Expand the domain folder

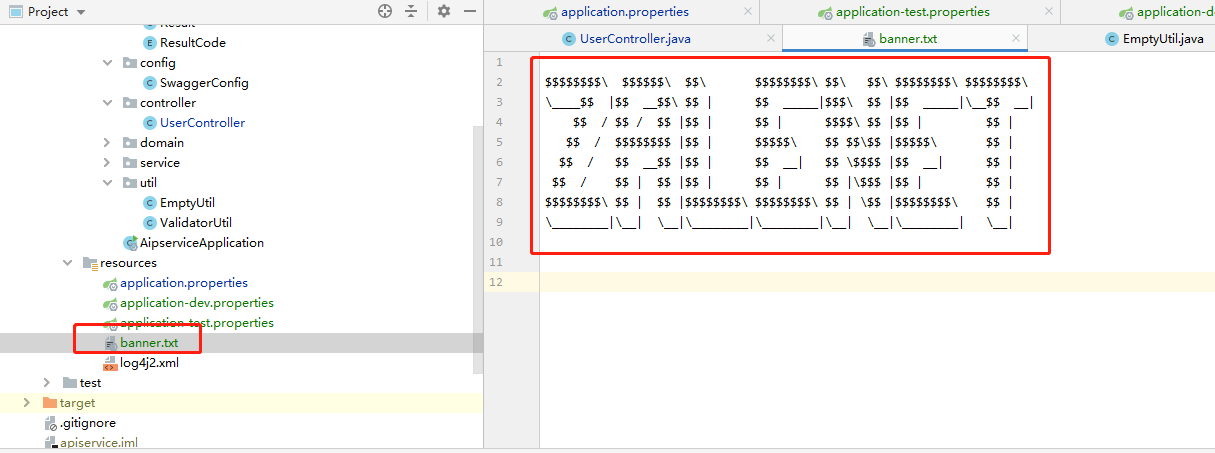[x=108, y=143]
